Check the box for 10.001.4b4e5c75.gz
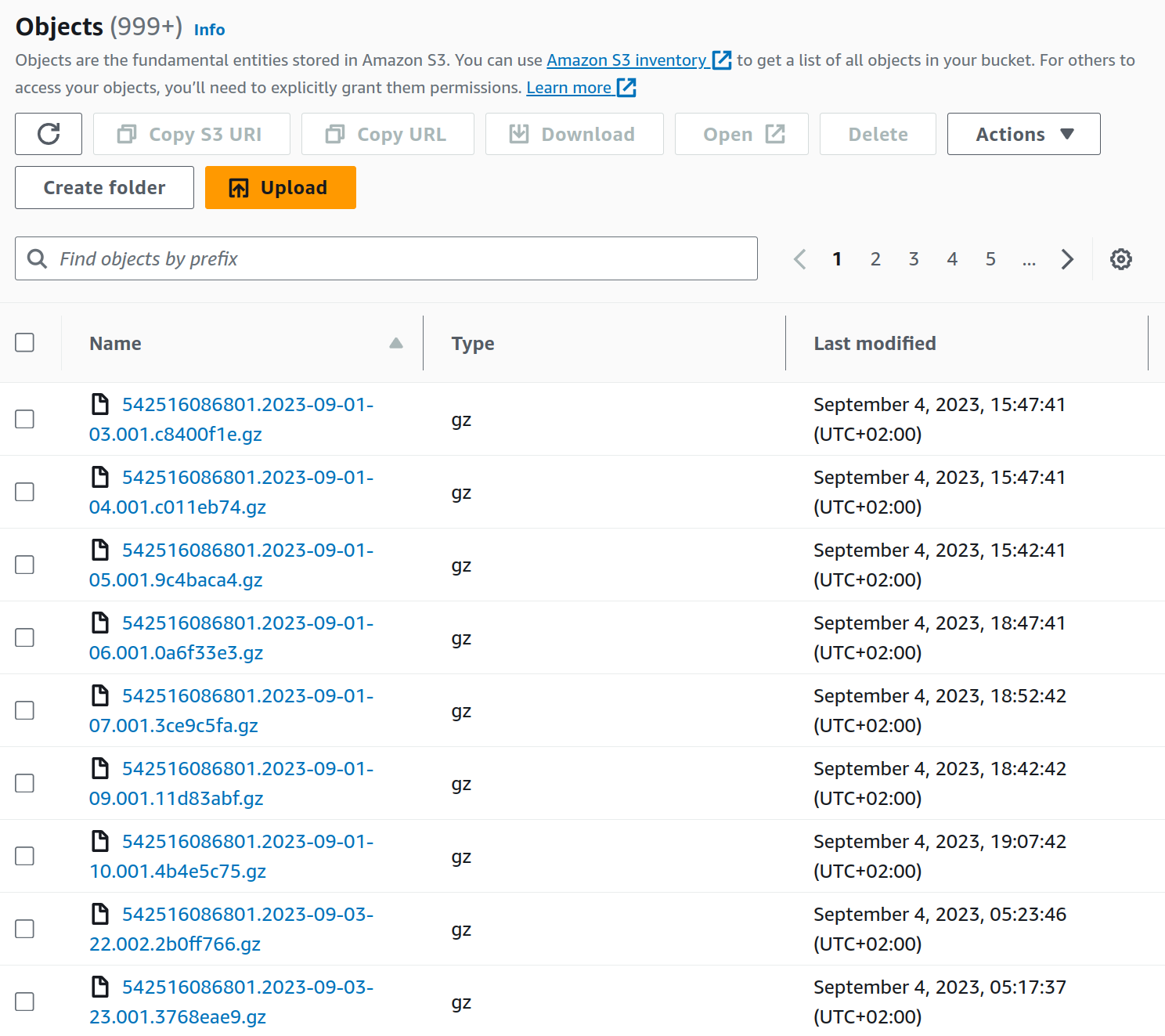 pyautogui.click(x=25, y=856)
